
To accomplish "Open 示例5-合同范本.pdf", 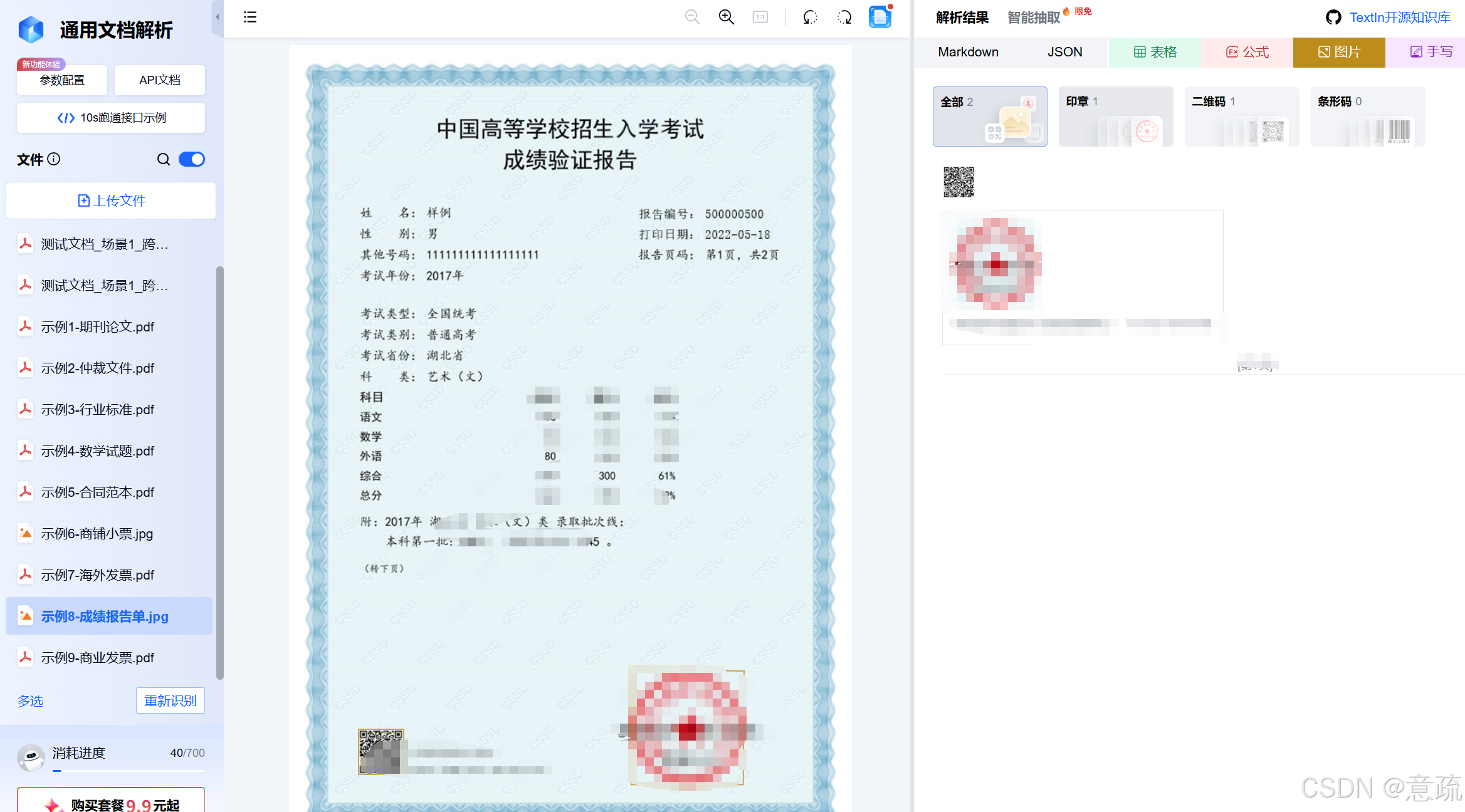I will tap(109, 492).
